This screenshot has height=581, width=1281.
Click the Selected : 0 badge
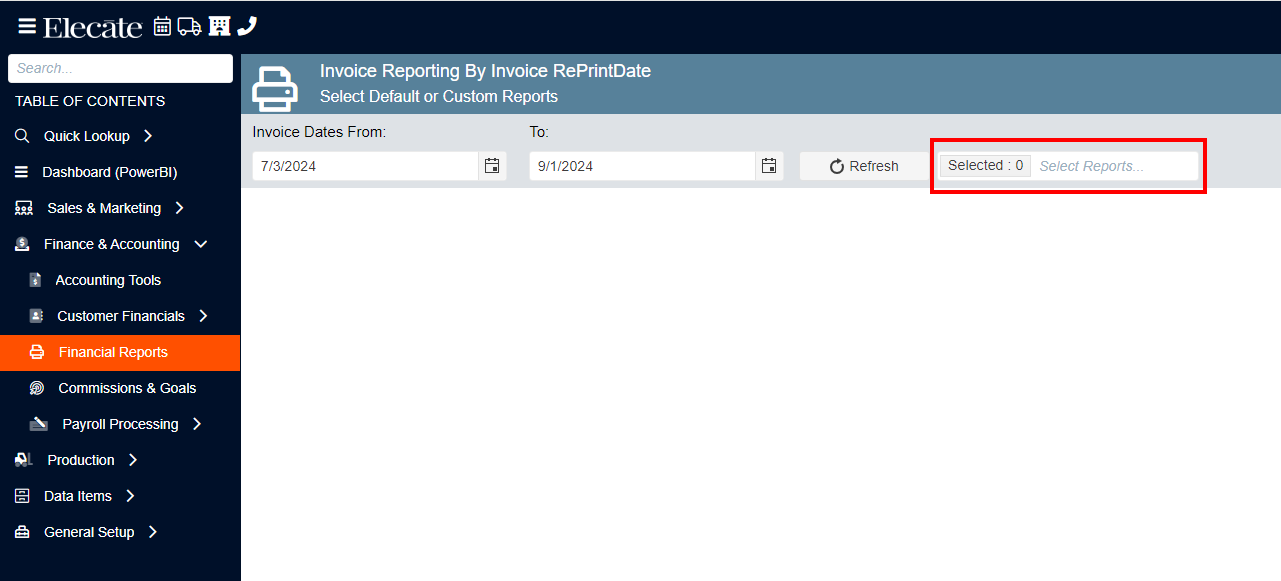tap(985, 166)
